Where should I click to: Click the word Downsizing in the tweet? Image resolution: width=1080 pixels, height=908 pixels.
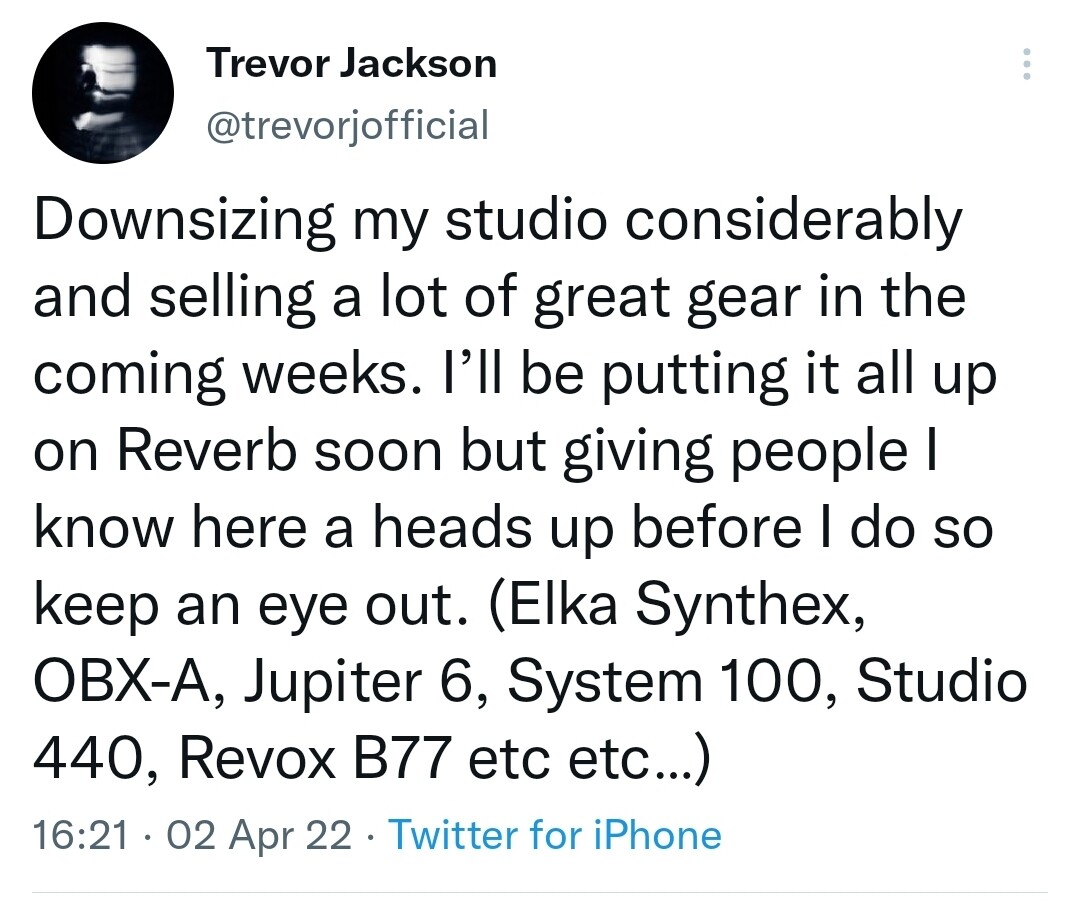click(185, 221)
